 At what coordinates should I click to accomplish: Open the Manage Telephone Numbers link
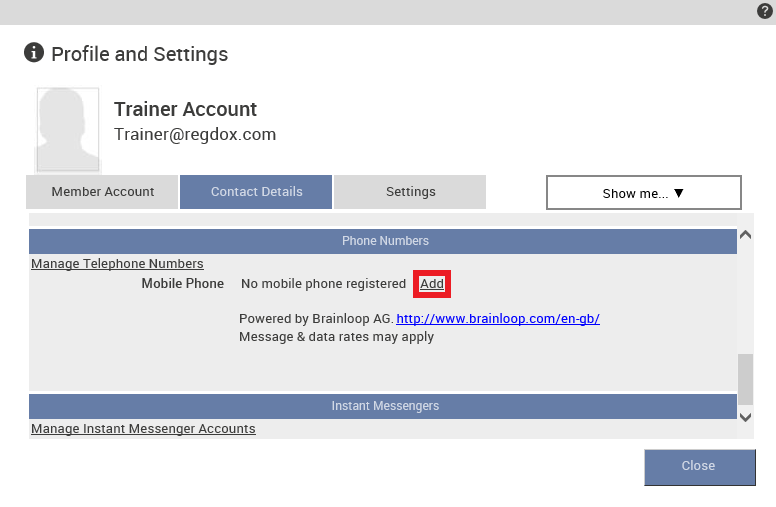tap(117, 263)
